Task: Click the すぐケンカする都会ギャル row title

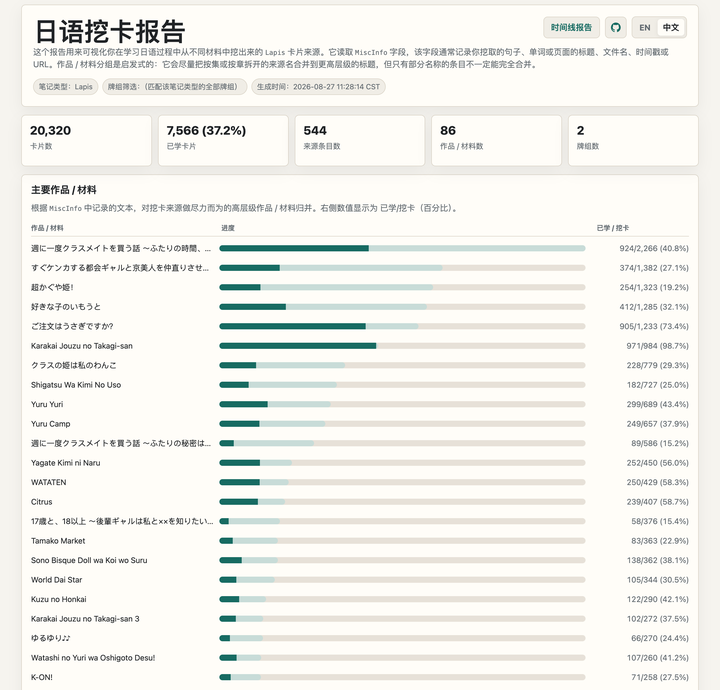Action: 120,268
